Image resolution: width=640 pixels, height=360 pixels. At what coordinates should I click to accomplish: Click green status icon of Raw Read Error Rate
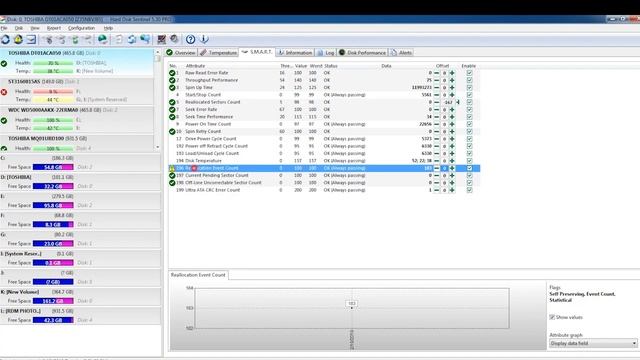(x=172, y=73)
